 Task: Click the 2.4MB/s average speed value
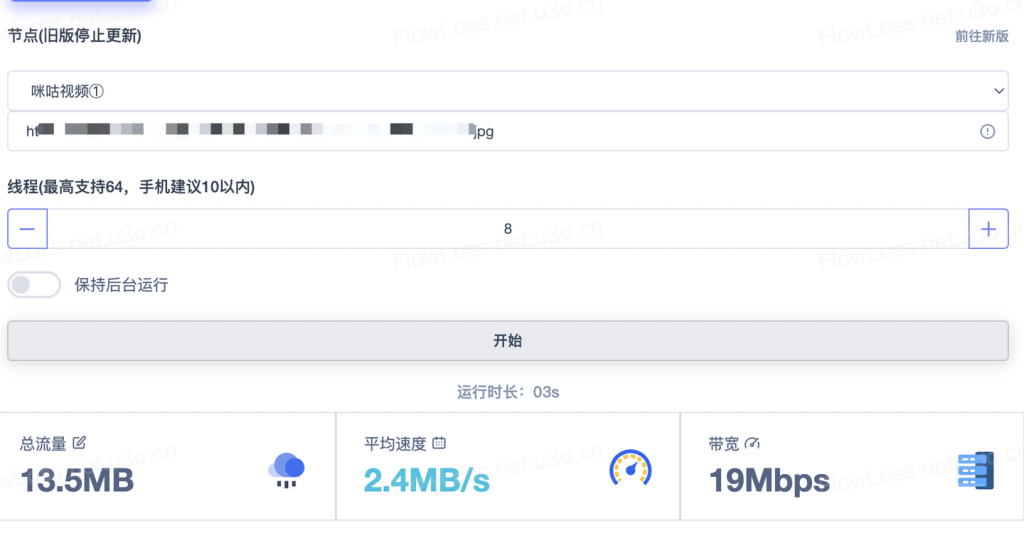point(426,481)
